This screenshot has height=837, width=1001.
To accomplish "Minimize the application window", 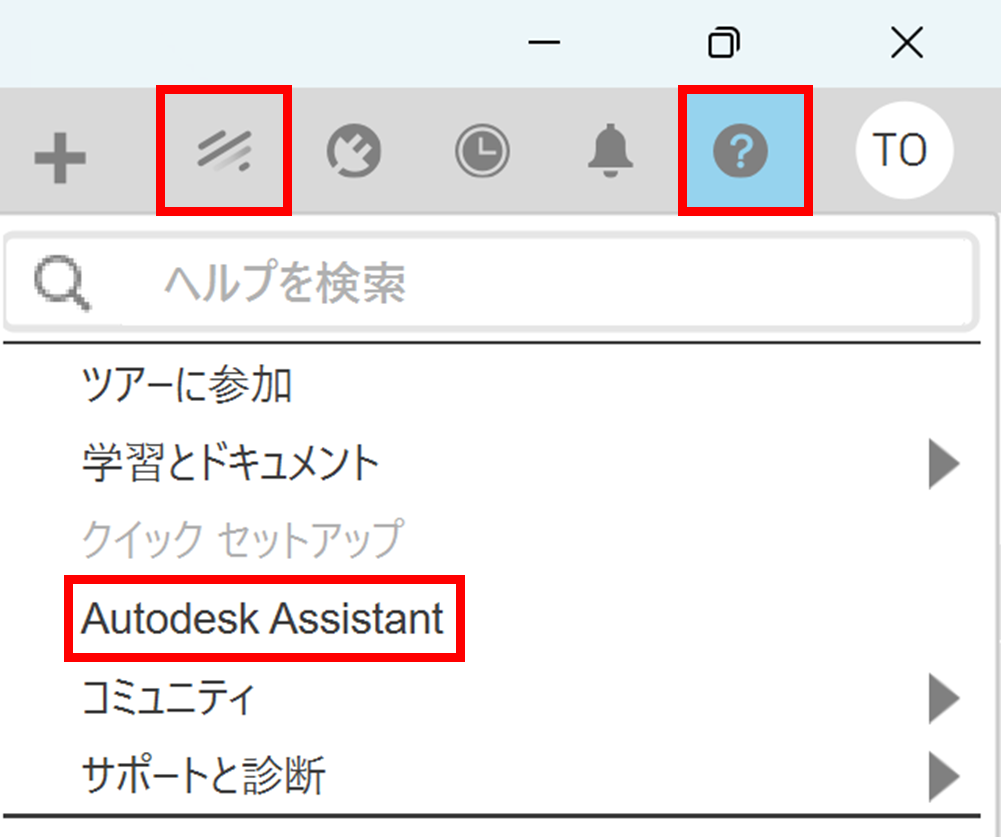I will coord(544,43).
